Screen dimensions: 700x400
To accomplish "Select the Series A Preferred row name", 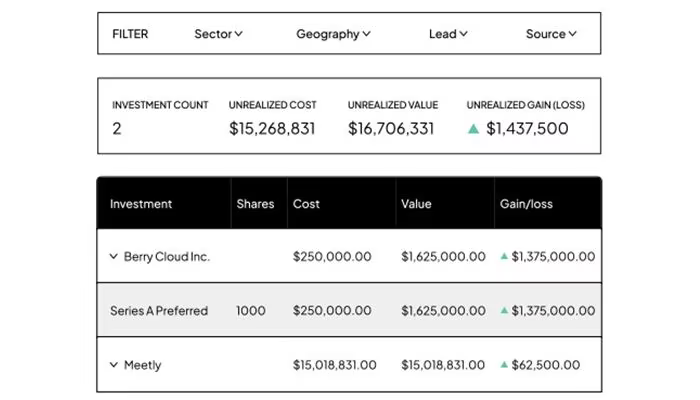I will [159, 311].
